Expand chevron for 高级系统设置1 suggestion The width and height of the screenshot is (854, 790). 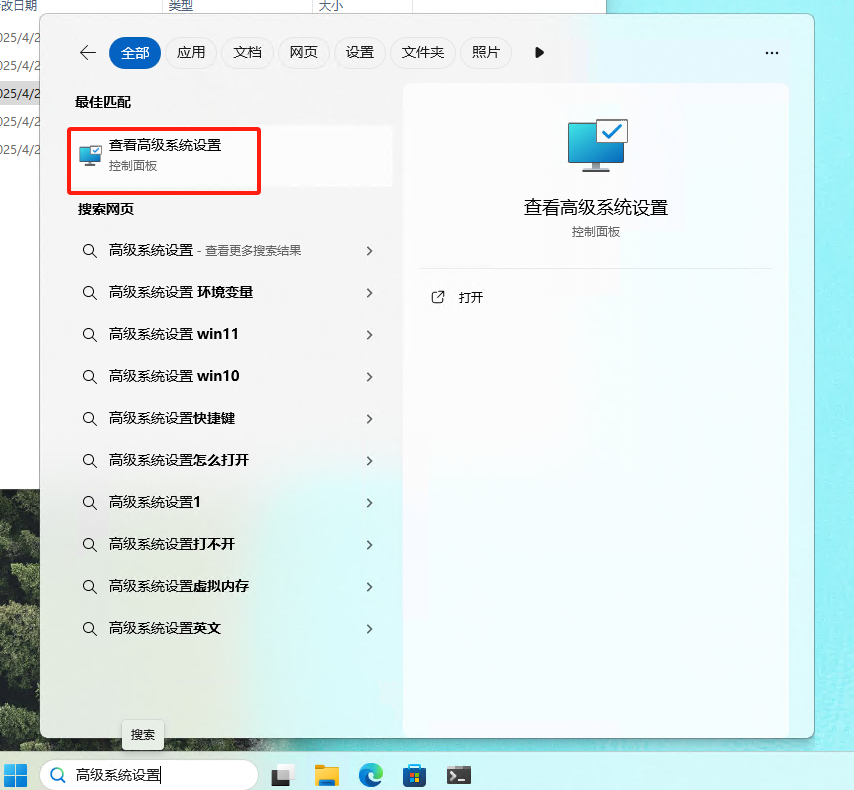coord(369,502)
